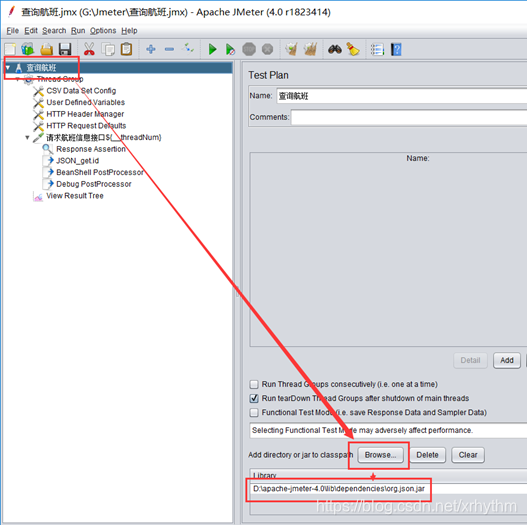Open the Help menu
Viewport: 527px width, 525px height.
click(129, 31)
